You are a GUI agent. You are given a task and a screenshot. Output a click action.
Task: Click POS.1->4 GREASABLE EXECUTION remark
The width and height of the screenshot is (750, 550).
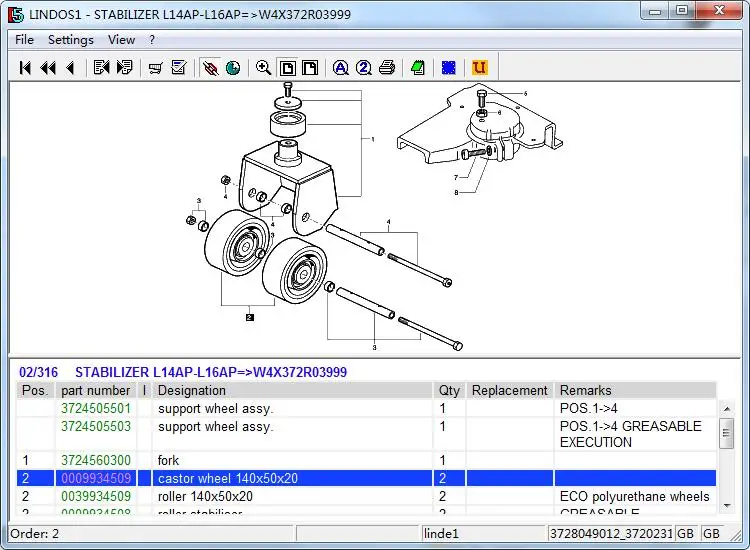(x=630, y=434)
